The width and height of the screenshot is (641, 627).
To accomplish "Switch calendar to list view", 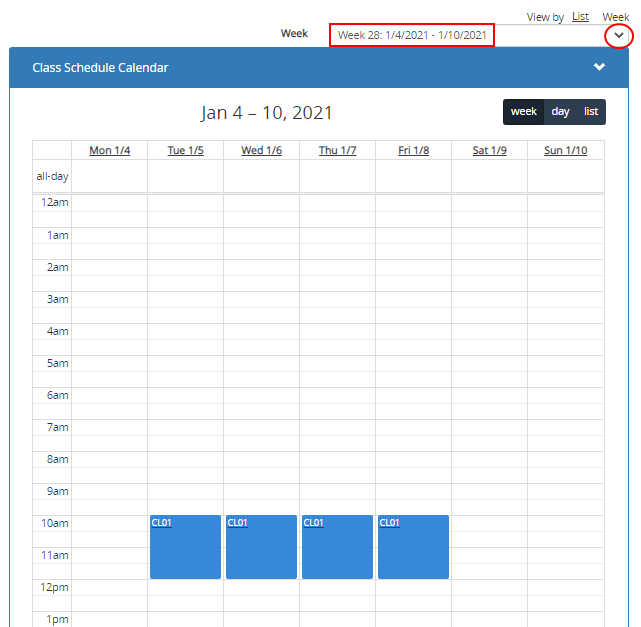I will (591, 112).
